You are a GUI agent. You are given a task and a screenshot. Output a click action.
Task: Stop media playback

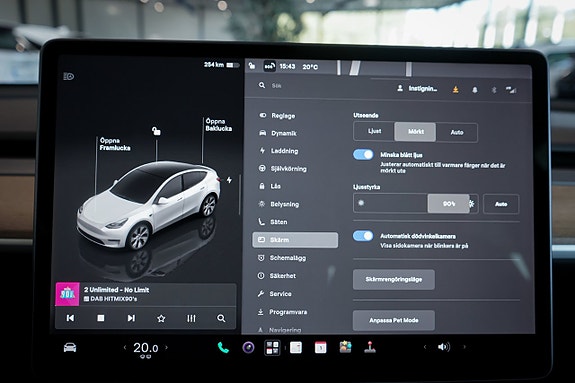point(101,318)
